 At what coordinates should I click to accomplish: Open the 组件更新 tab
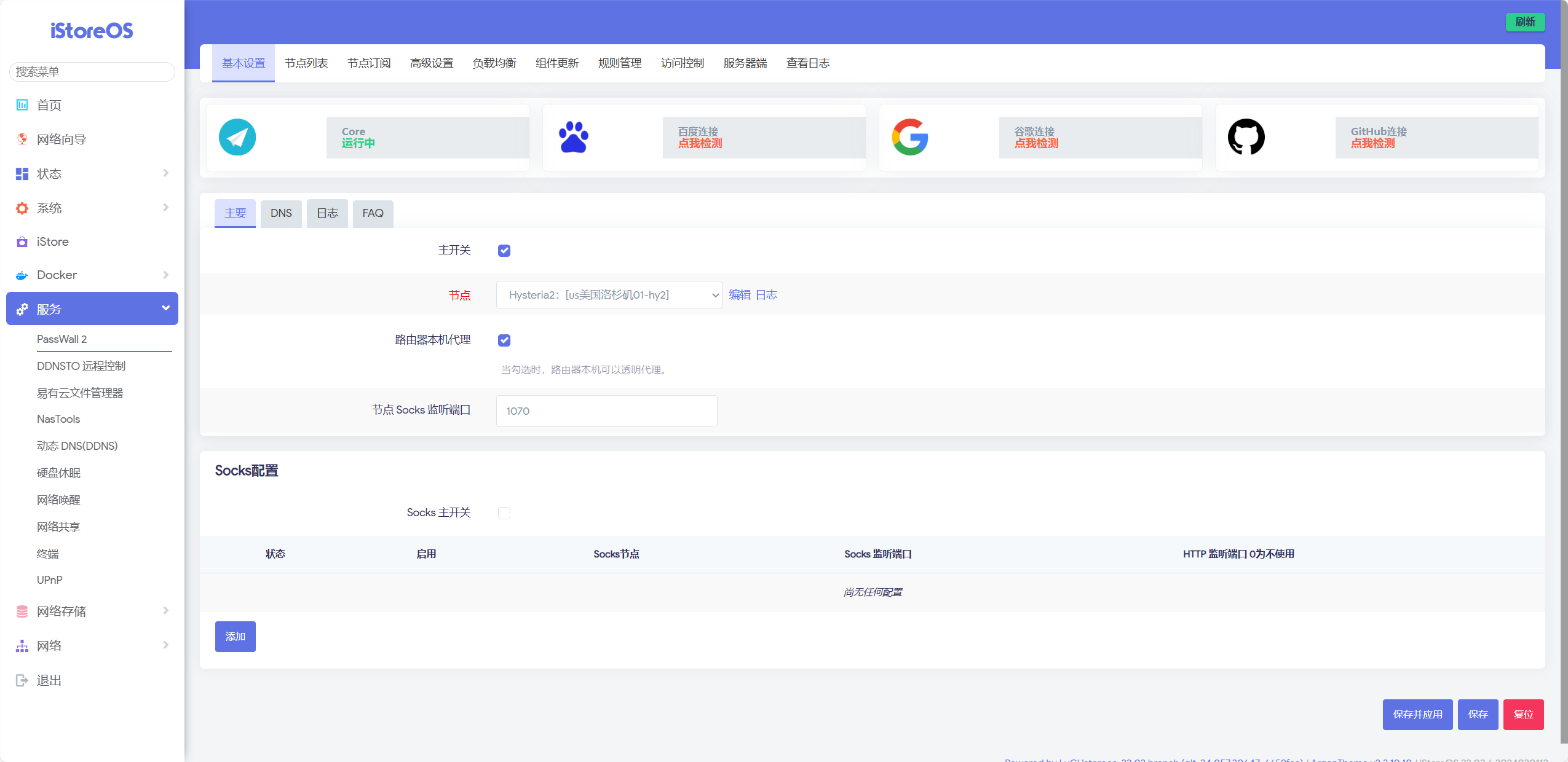557,63
